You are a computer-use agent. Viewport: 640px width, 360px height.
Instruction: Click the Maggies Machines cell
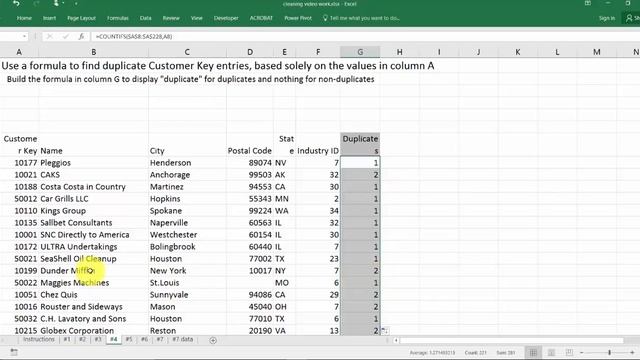pos(93,283)
